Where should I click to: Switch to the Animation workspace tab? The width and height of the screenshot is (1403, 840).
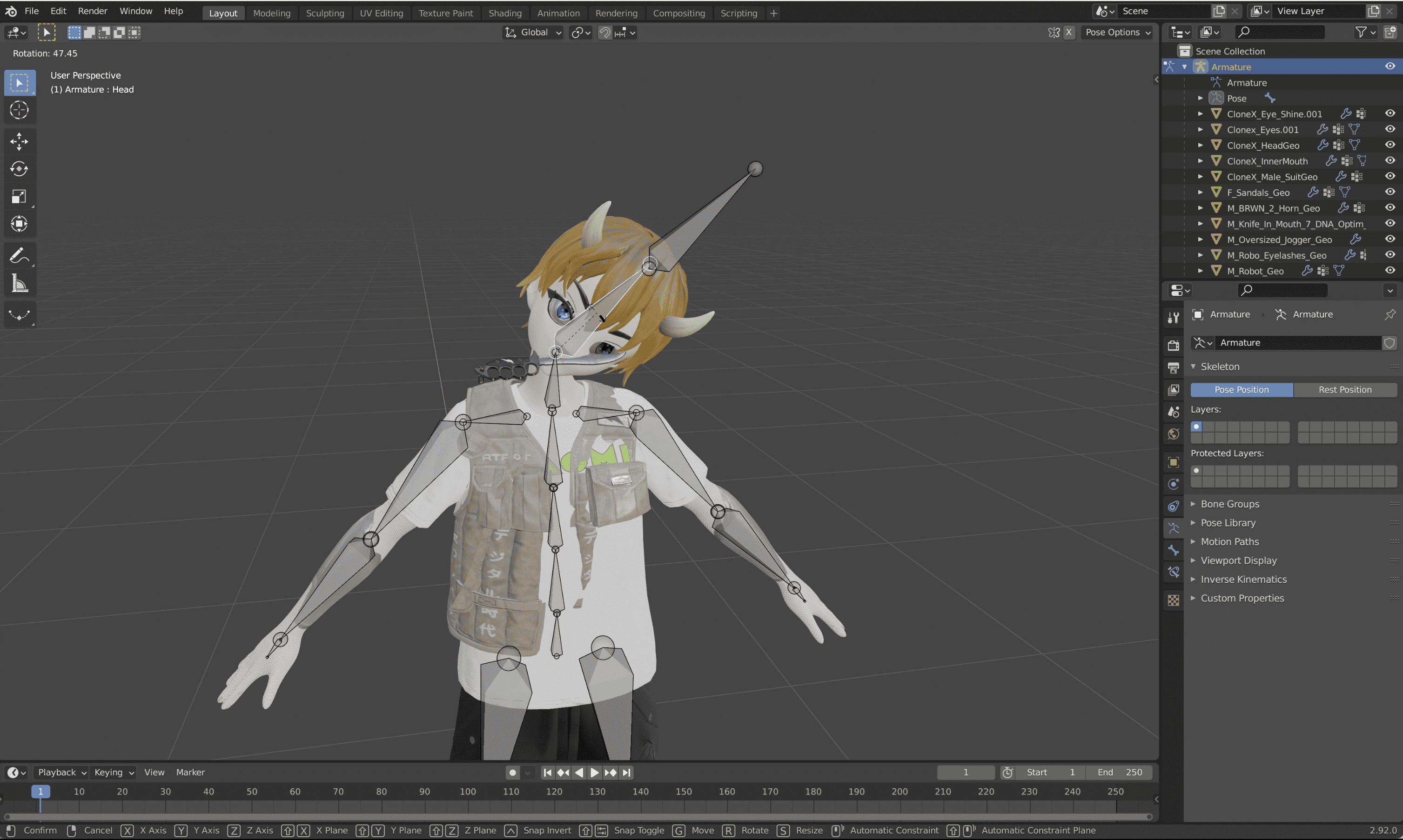coord(558,13)
